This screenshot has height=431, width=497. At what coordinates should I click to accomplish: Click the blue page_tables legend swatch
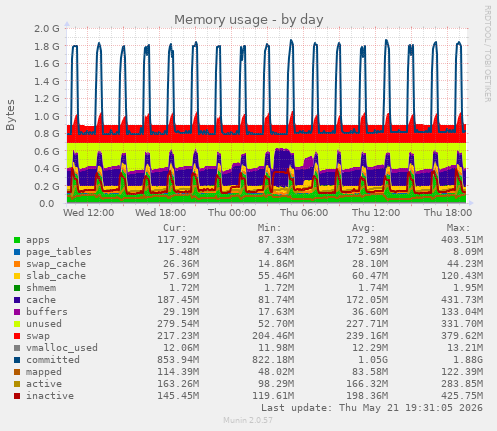[17, 252]
